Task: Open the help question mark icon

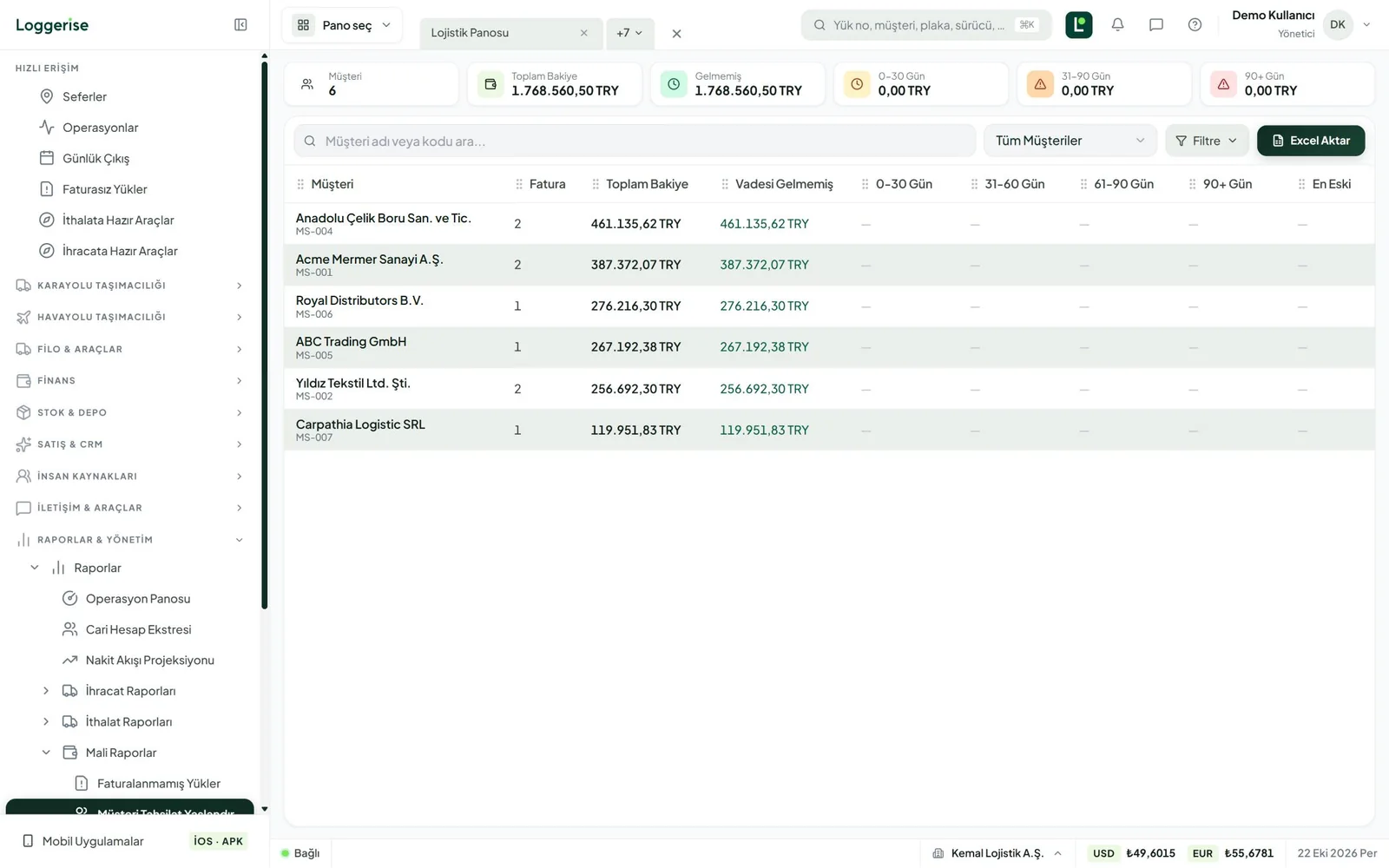Action: click(x=1195, y=25)
